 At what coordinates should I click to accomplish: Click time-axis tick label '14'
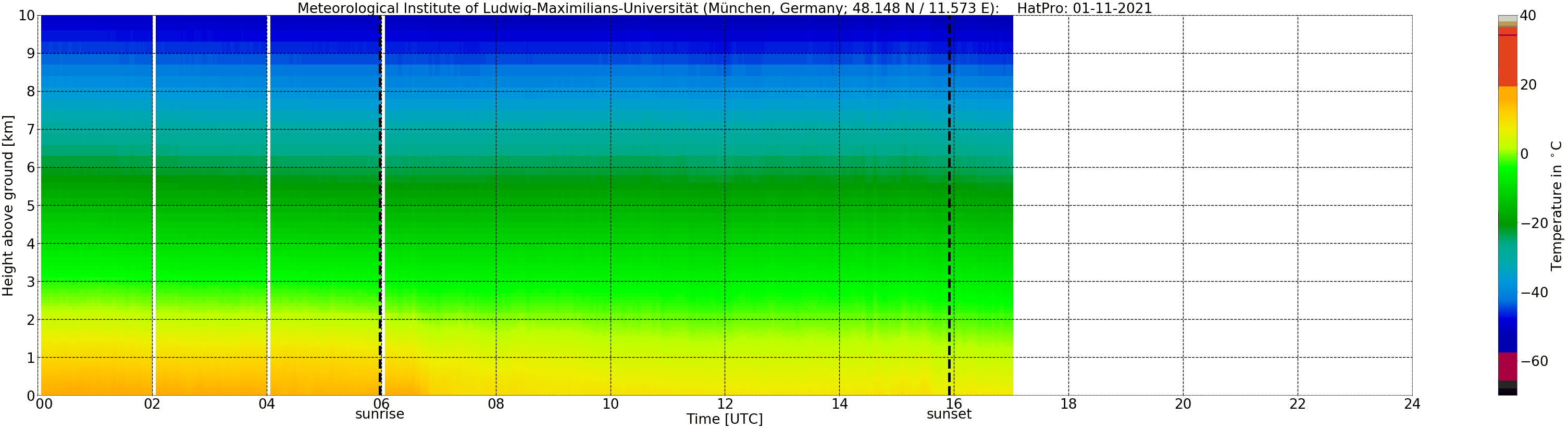(839, 404)
